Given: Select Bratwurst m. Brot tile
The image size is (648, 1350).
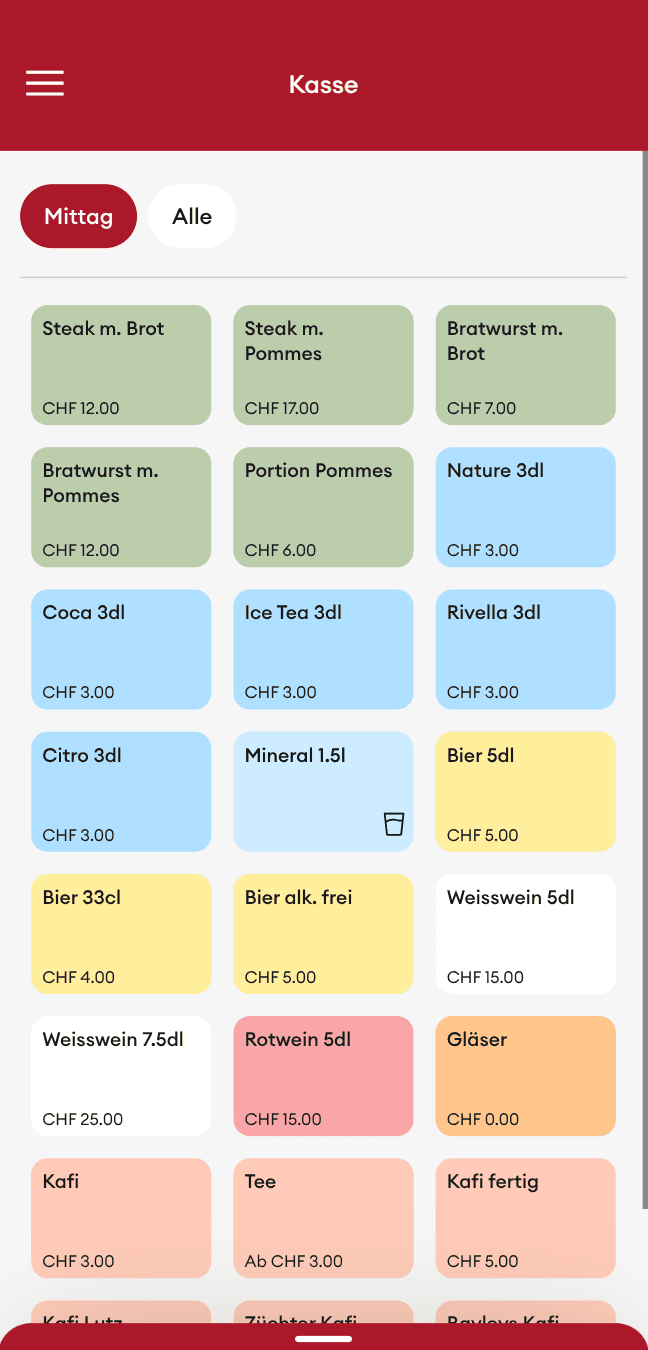Looking at the screenshot, I should [x=525, y=365].
